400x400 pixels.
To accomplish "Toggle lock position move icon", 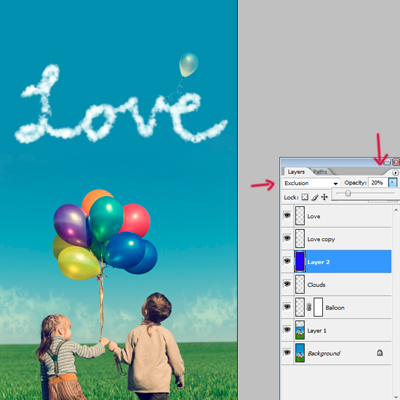I will tap(324, 197).
